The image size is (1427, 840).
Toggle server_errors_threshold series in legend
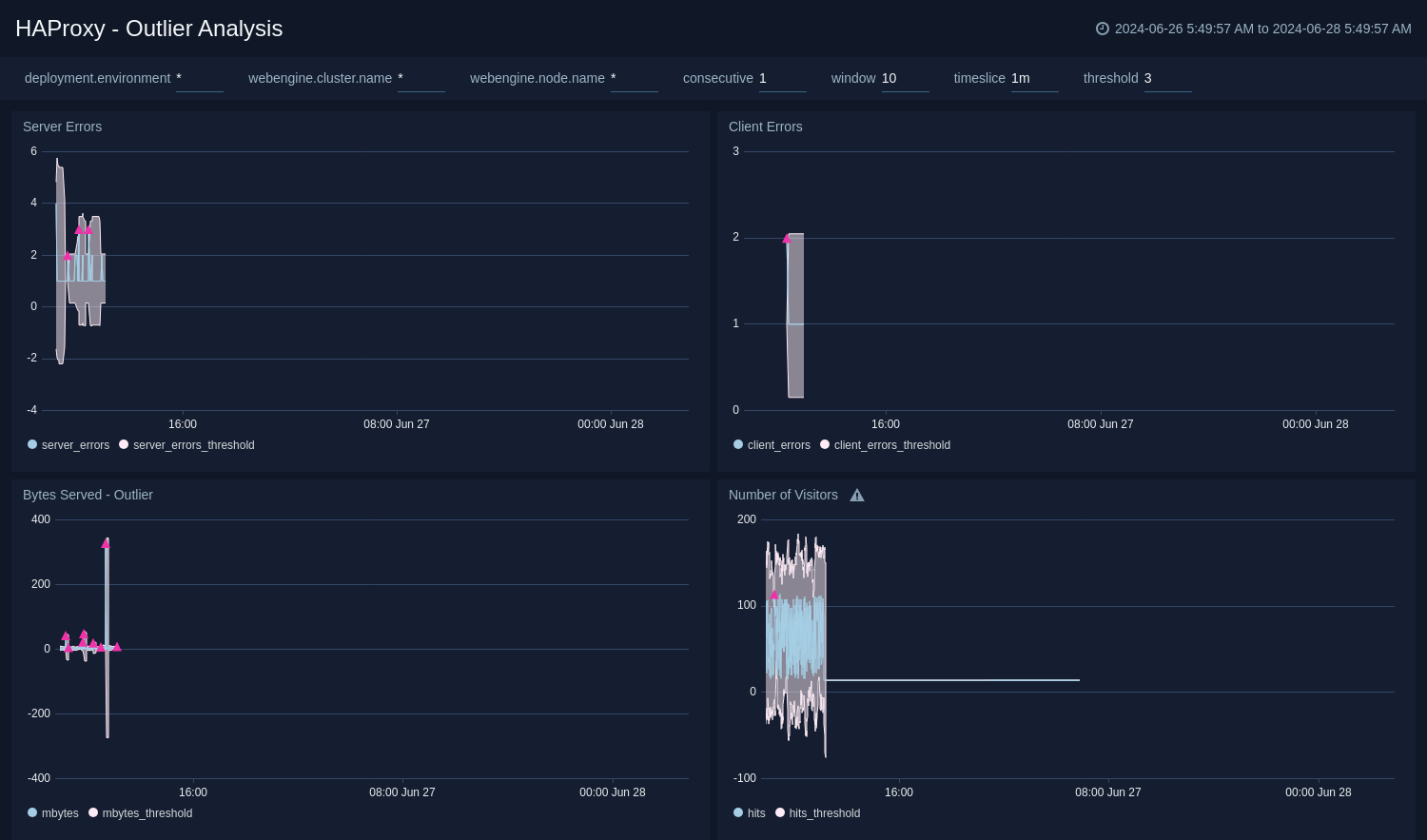[x=186, y=445]
